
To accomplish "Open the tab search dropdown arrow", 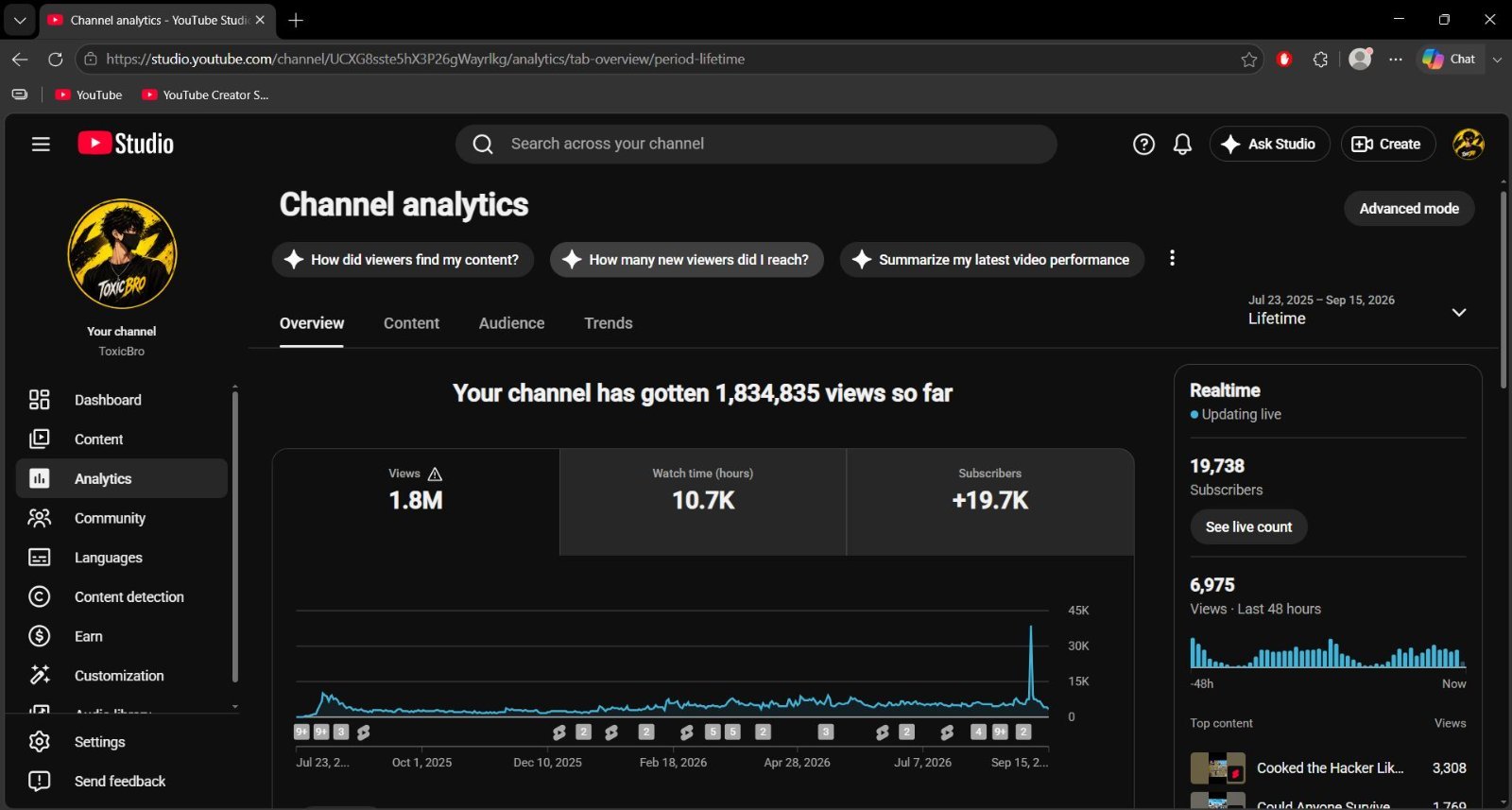I will [19, 20].
